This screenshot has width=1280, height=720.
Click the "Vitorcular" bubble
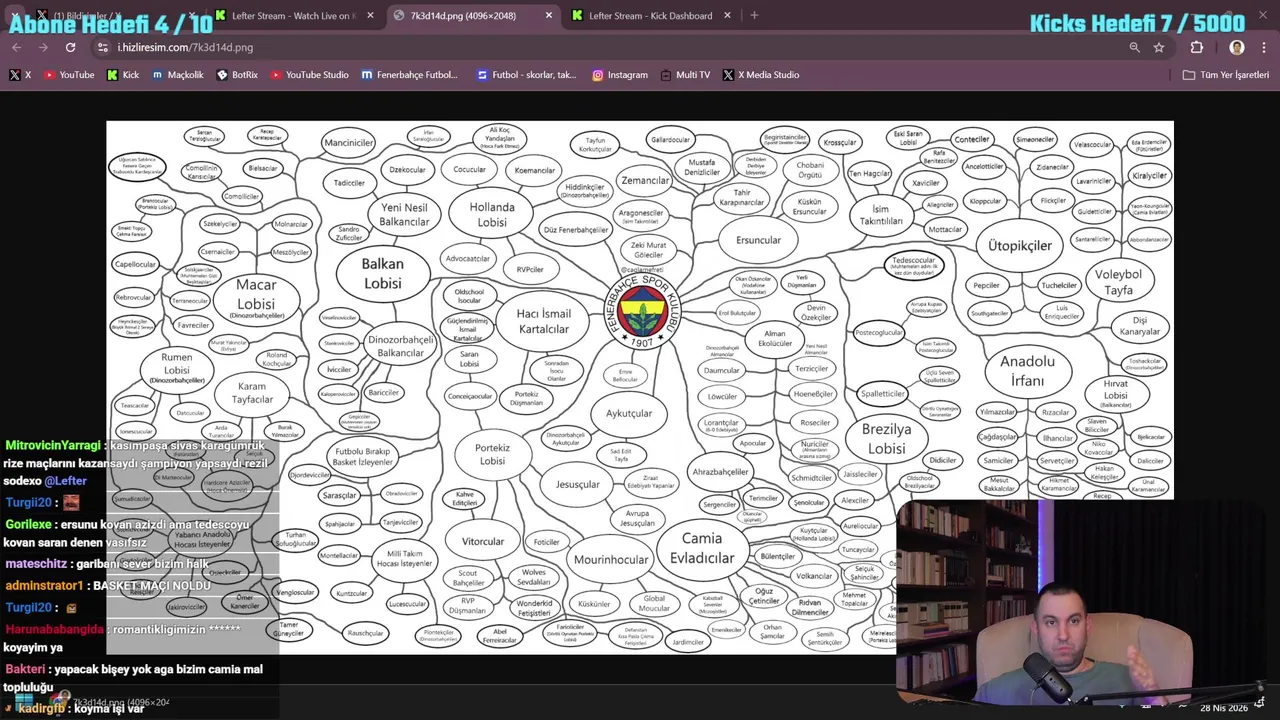(483, 541)
